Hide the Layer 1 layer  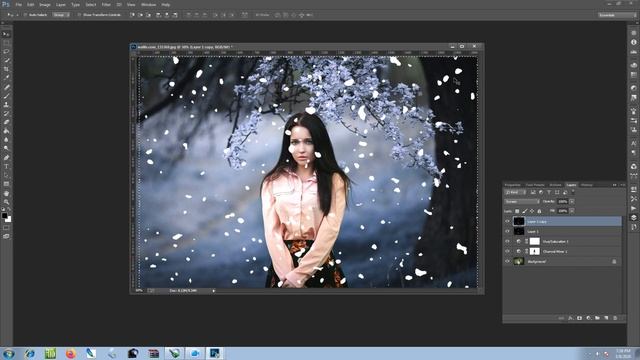(x=507, y=231)
